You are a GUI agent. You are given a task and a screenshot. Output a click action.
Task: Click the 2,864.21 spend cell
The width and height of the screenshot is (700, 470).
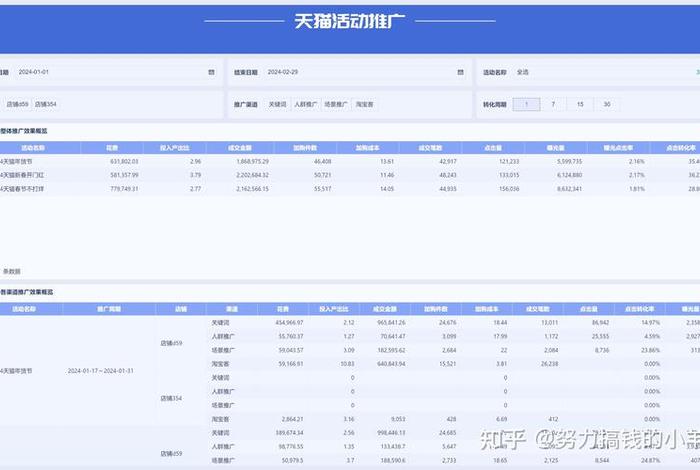(292, 419)
